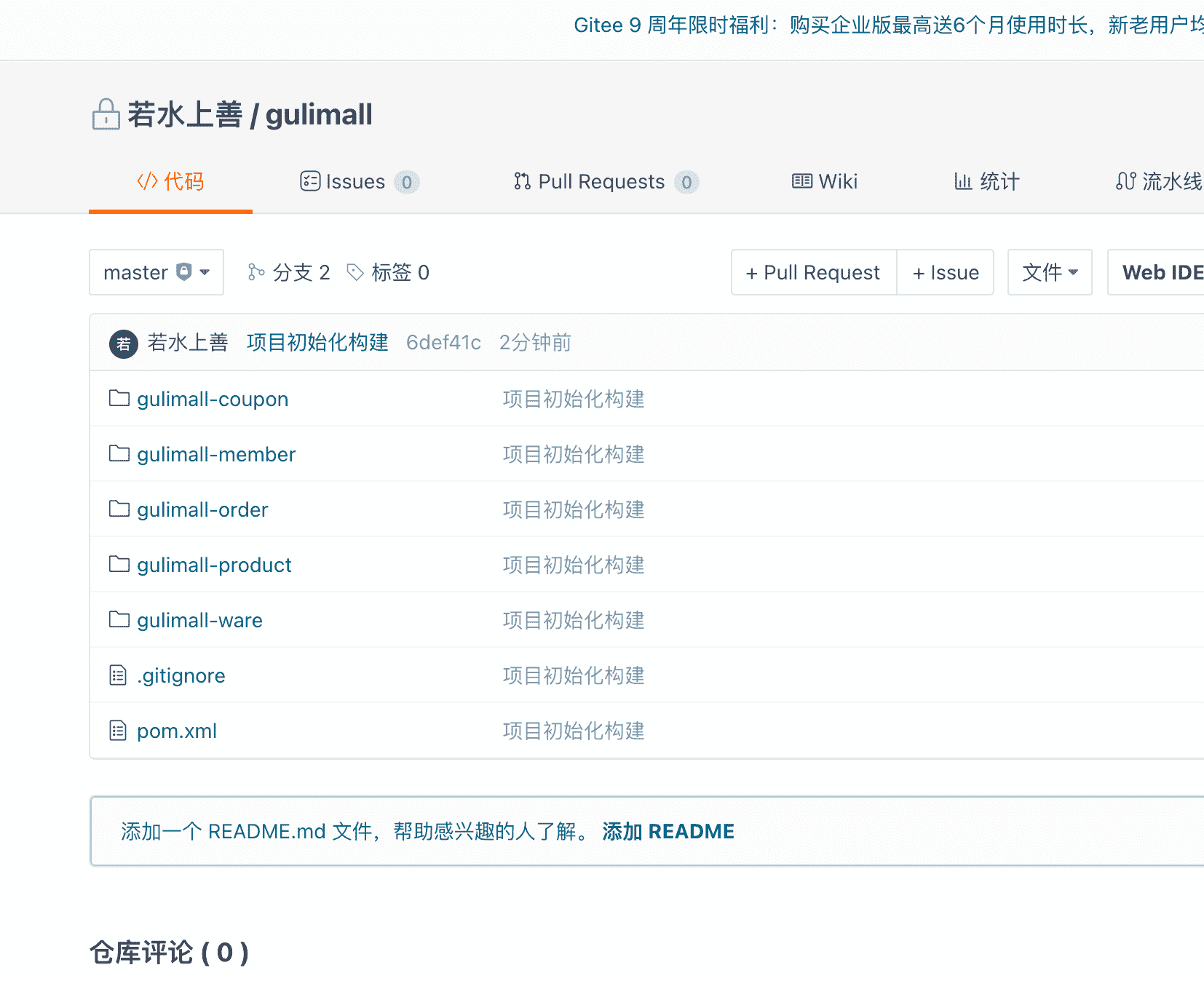Click the tag icon beside 标签 0
The width and height of the screenshot is (1204, 981).
[x=355, y=272]
